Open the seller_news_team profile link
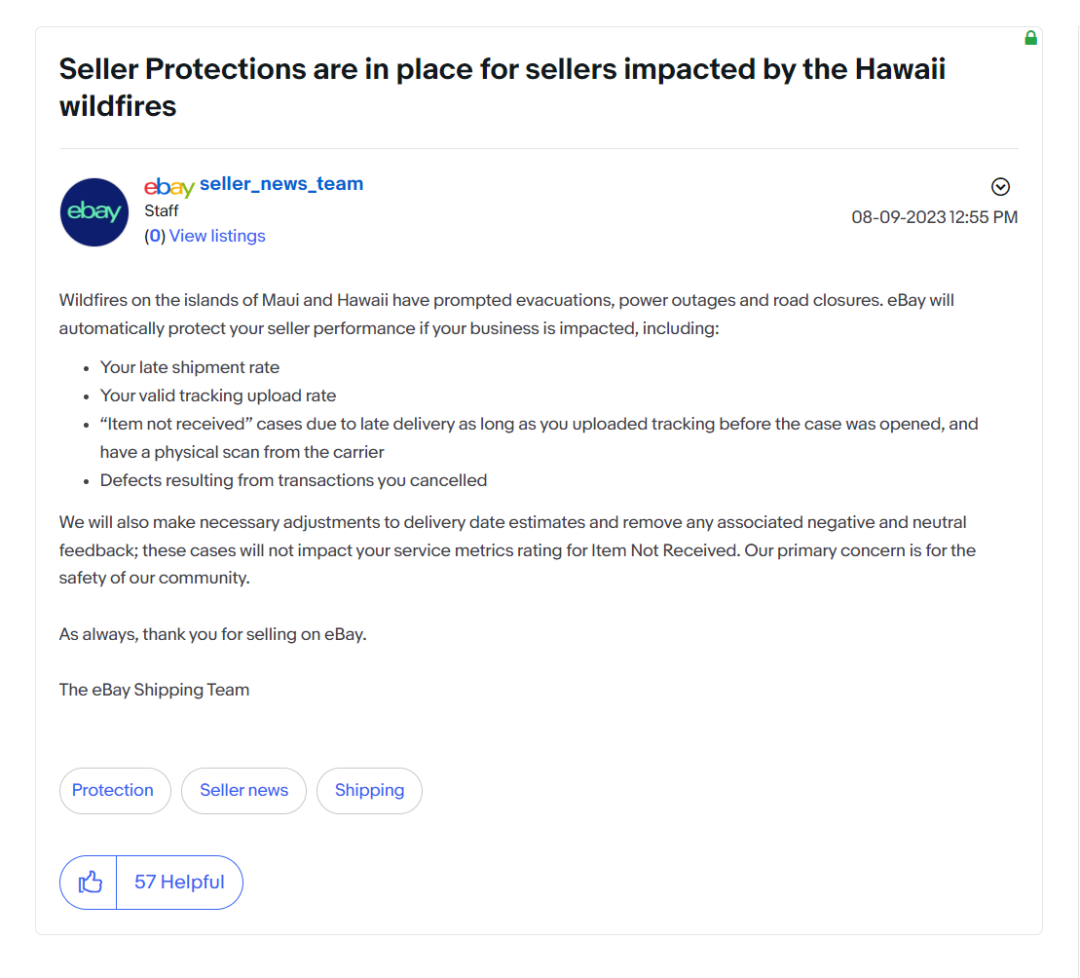Image resolution: width=1080 pixels, height=978 pixels. [281, 184]
